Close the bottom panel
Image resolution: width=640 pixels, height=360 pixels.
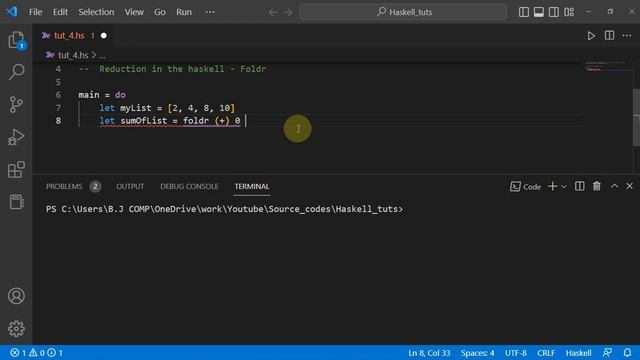[629, 187]
